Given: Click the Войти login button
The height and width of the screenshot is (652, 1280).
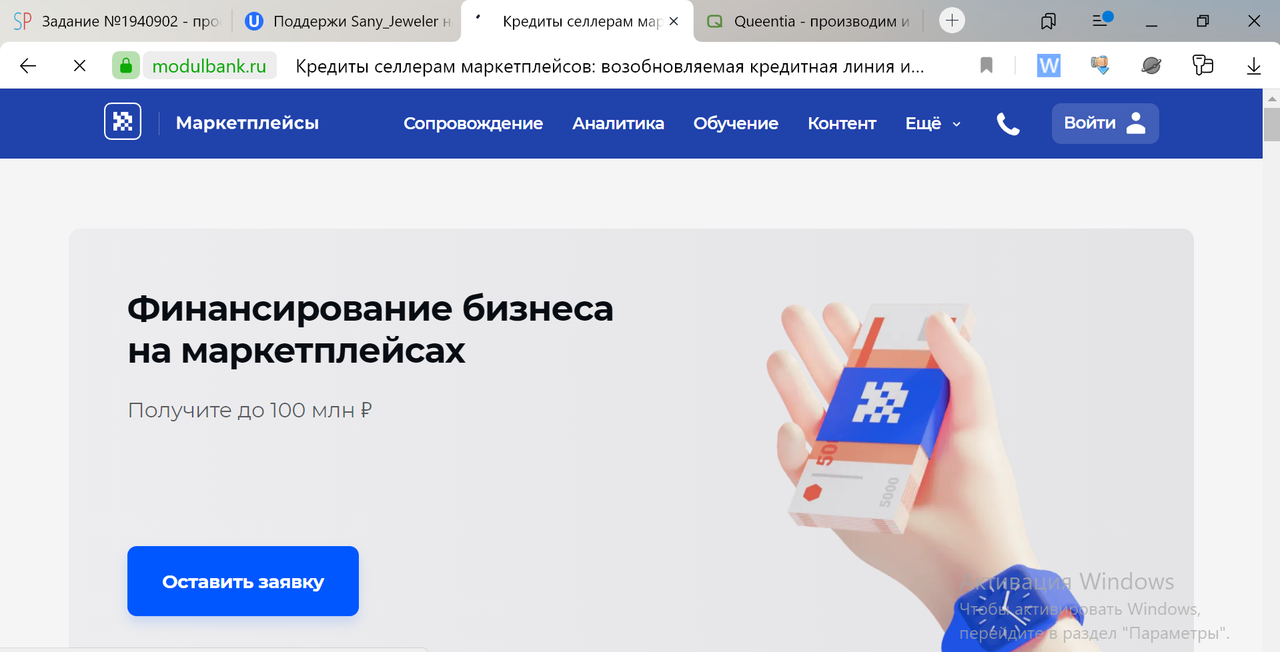Looking at the screenshot, I should 1105,123.
